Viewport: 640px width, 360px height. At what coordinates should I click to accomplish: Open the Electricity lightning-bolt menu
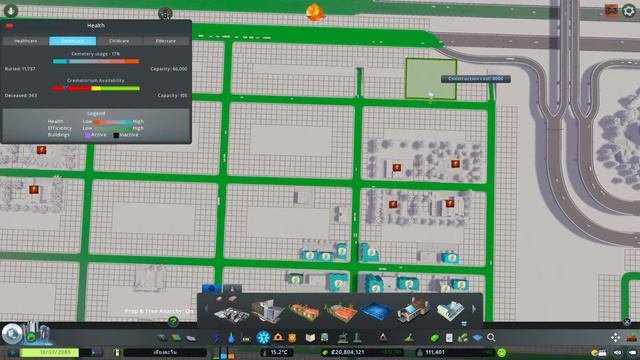pos(217,338)
